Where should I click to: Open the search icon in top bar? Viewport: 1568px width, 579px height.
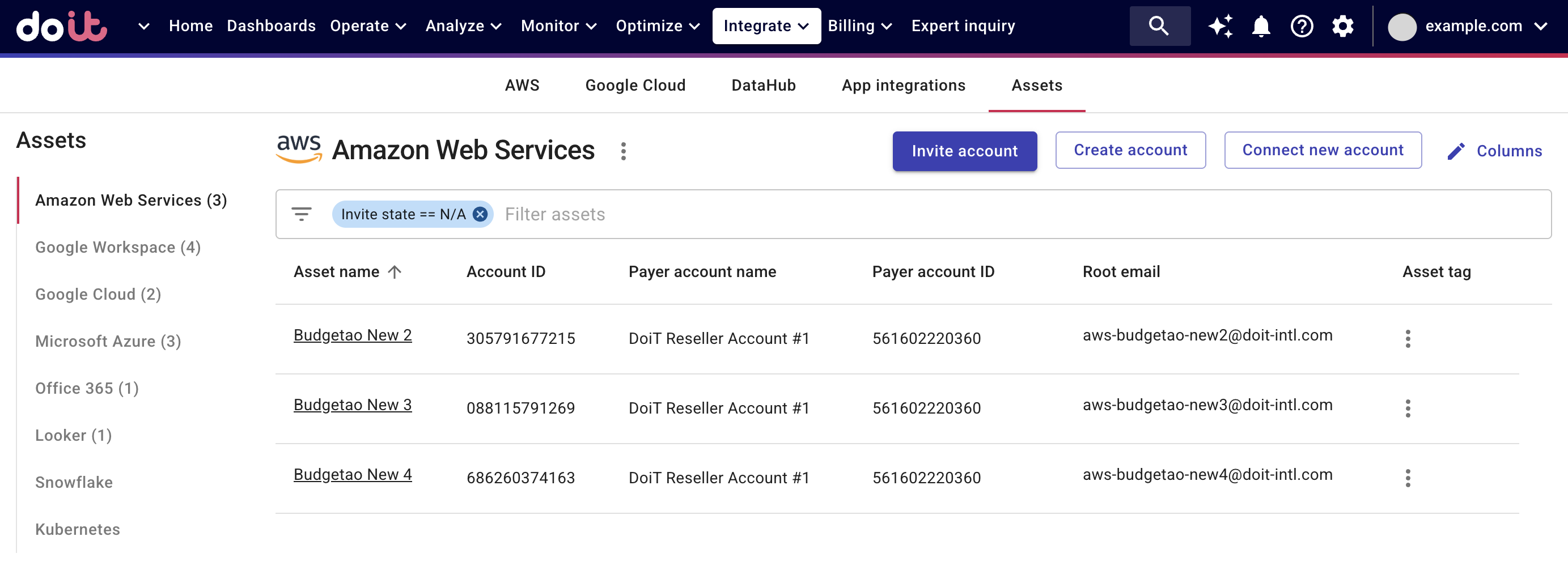[1159, 26]
